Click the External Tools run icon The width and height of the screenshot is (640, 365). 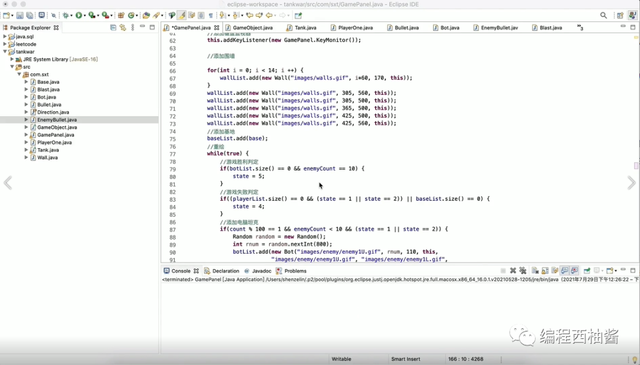(105, 16)
